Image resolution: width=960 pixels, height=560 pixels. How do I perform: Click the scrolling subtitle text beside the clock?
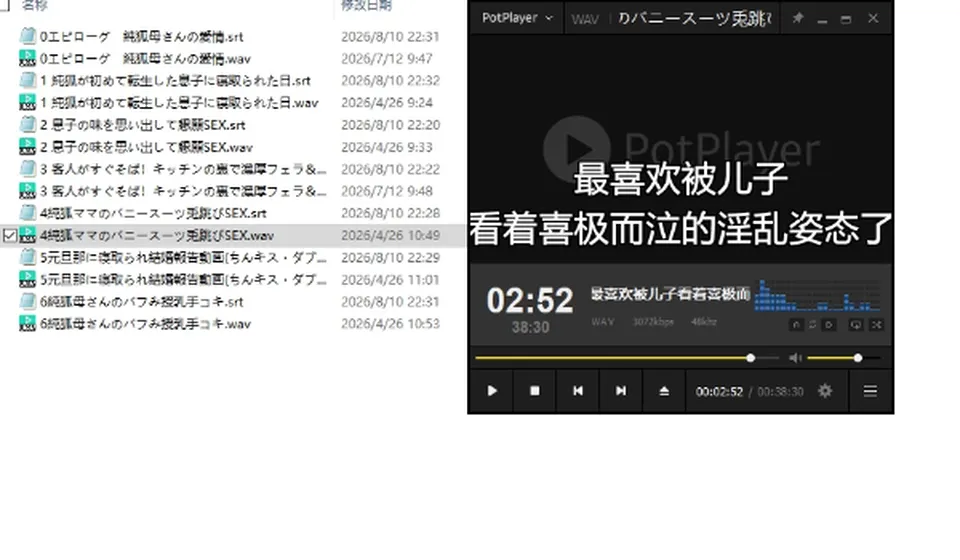tap(670, 294)
